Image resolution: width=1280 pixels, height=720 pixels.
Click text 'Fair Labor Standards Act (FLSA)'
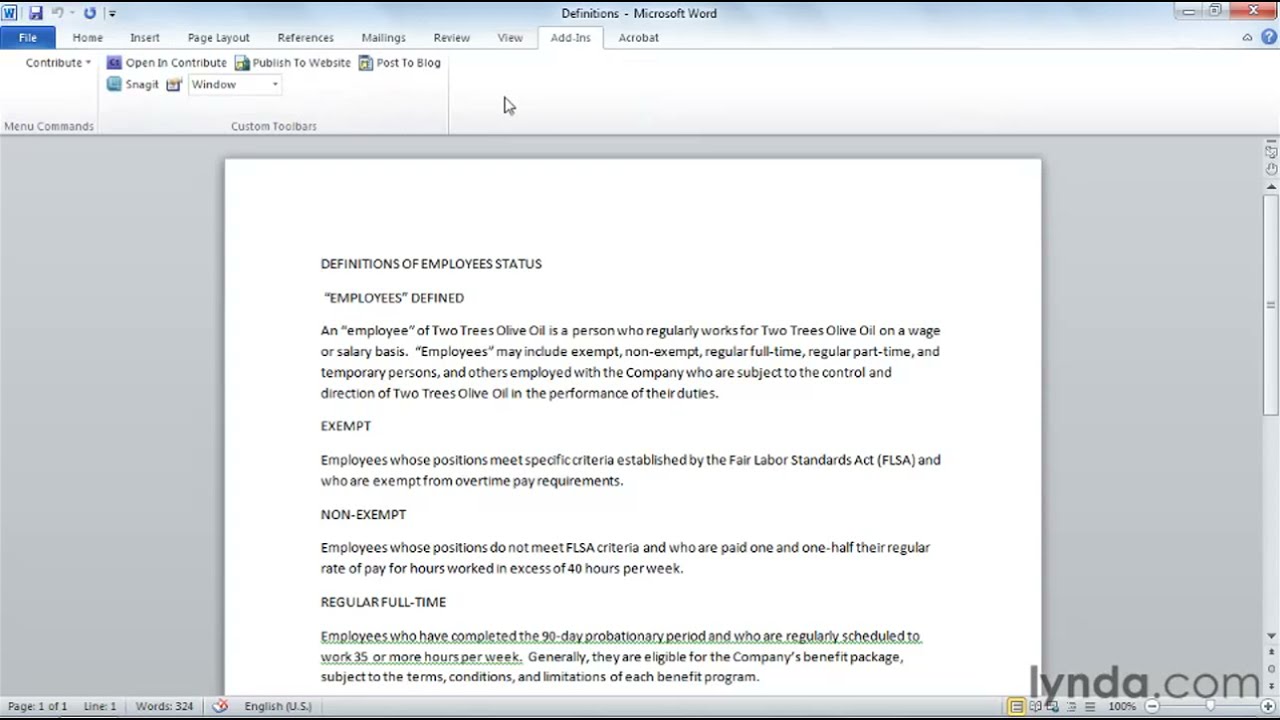[821, 460]
